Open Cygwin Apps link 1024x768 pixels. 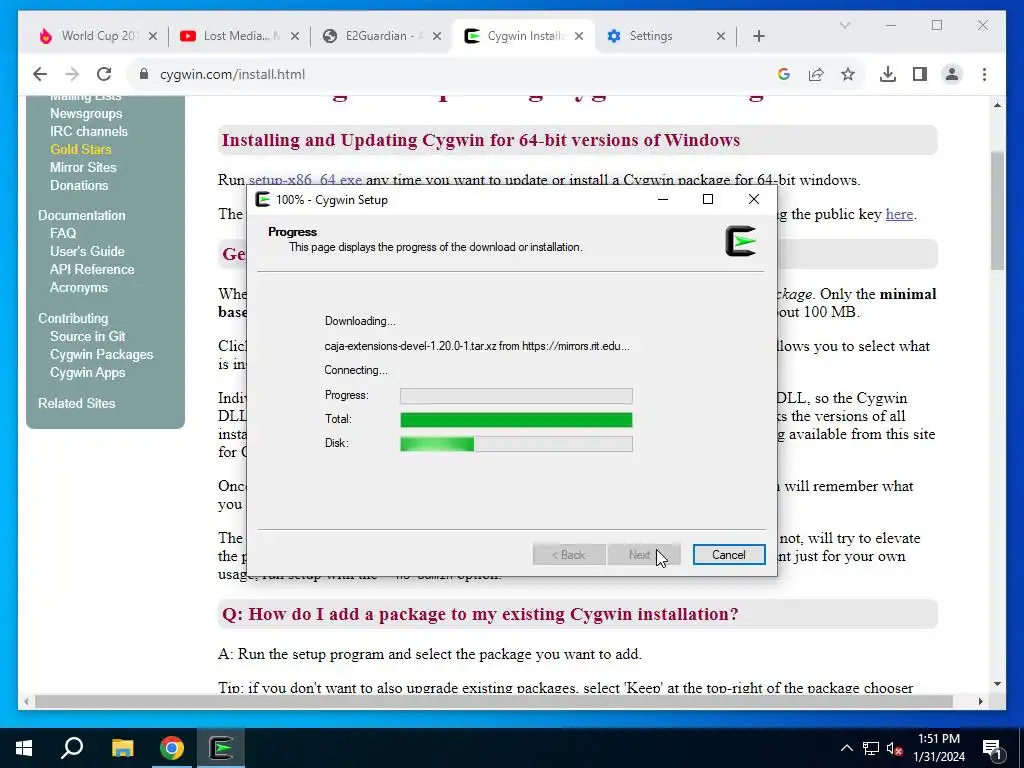click(88, 372)
